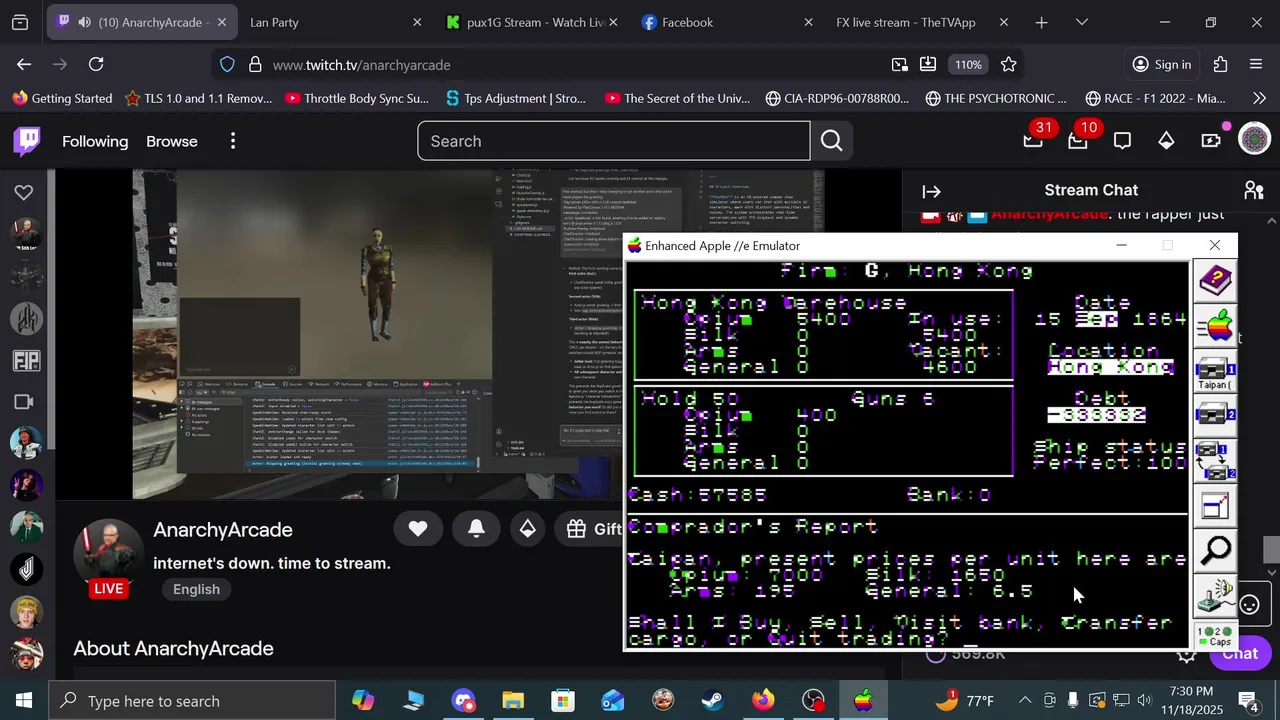The image size is (1280, 720).
Task: Open the Getting Started bookmark
Action: click(62, 98)
